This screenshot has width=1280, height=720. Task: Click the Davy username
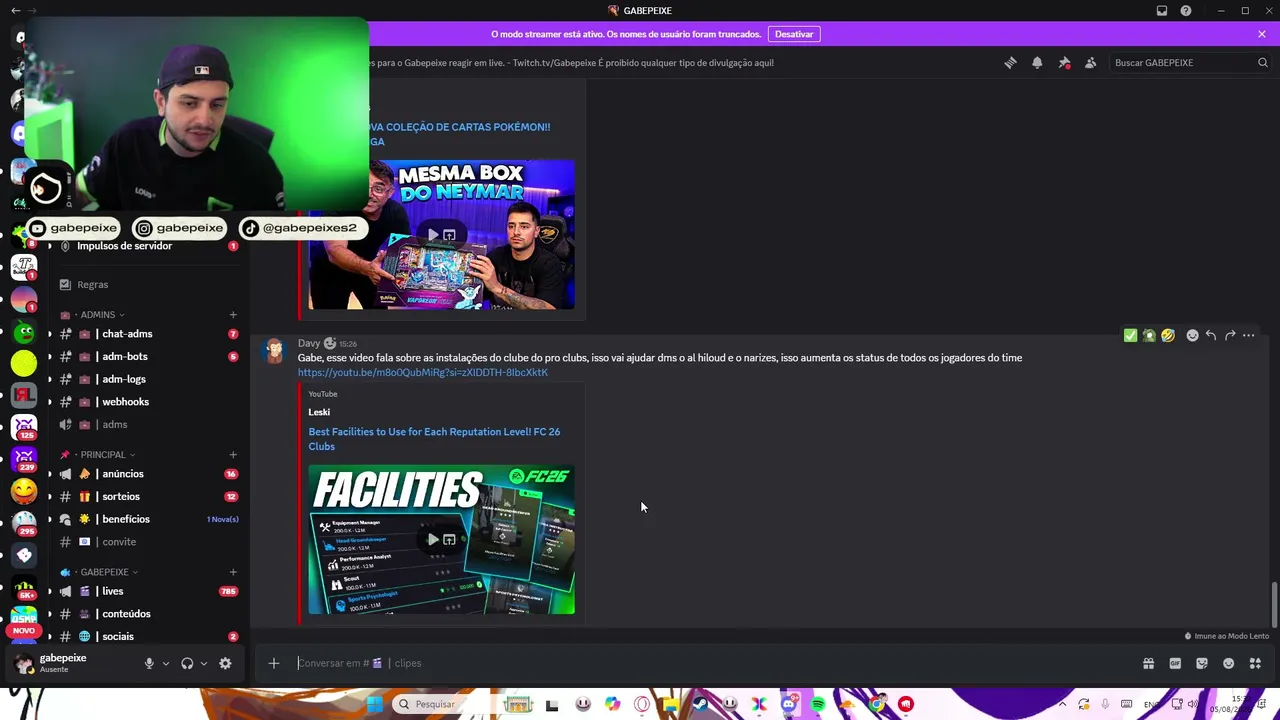coord(309,343)
